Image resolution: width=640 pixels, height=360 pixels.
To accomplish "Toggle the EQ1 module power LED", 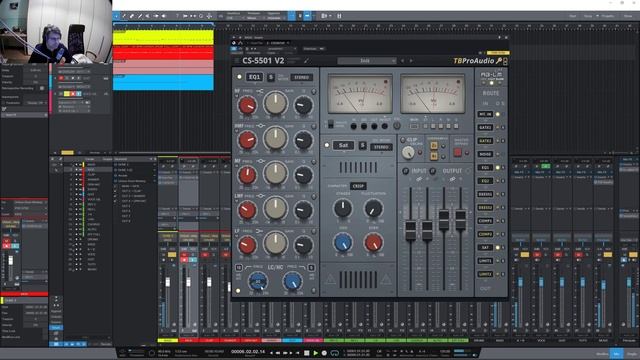I will [x=240, y=77].
